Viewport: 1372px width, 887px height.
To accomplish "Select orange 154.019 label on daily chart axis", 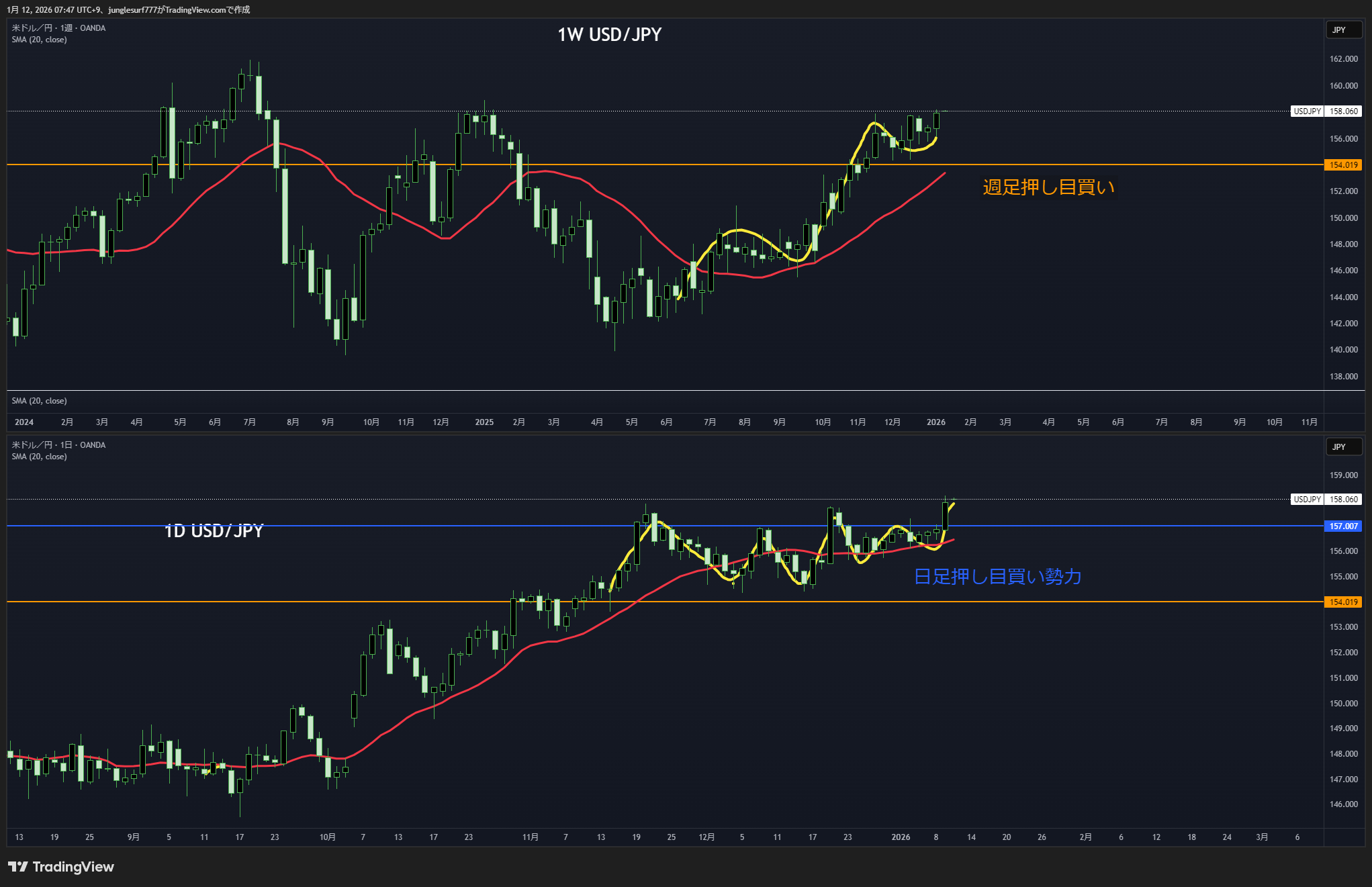I will (1343, 602).
